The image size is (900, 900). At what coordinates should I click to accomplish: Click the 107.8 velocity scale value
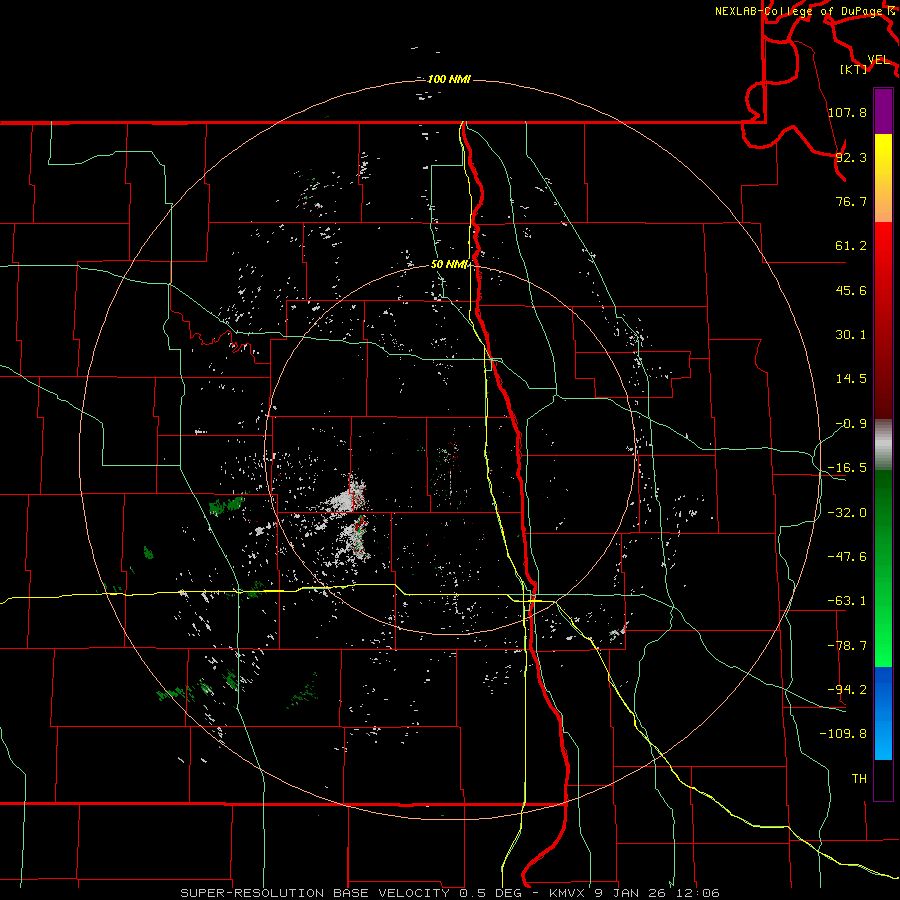coord(847,112)
